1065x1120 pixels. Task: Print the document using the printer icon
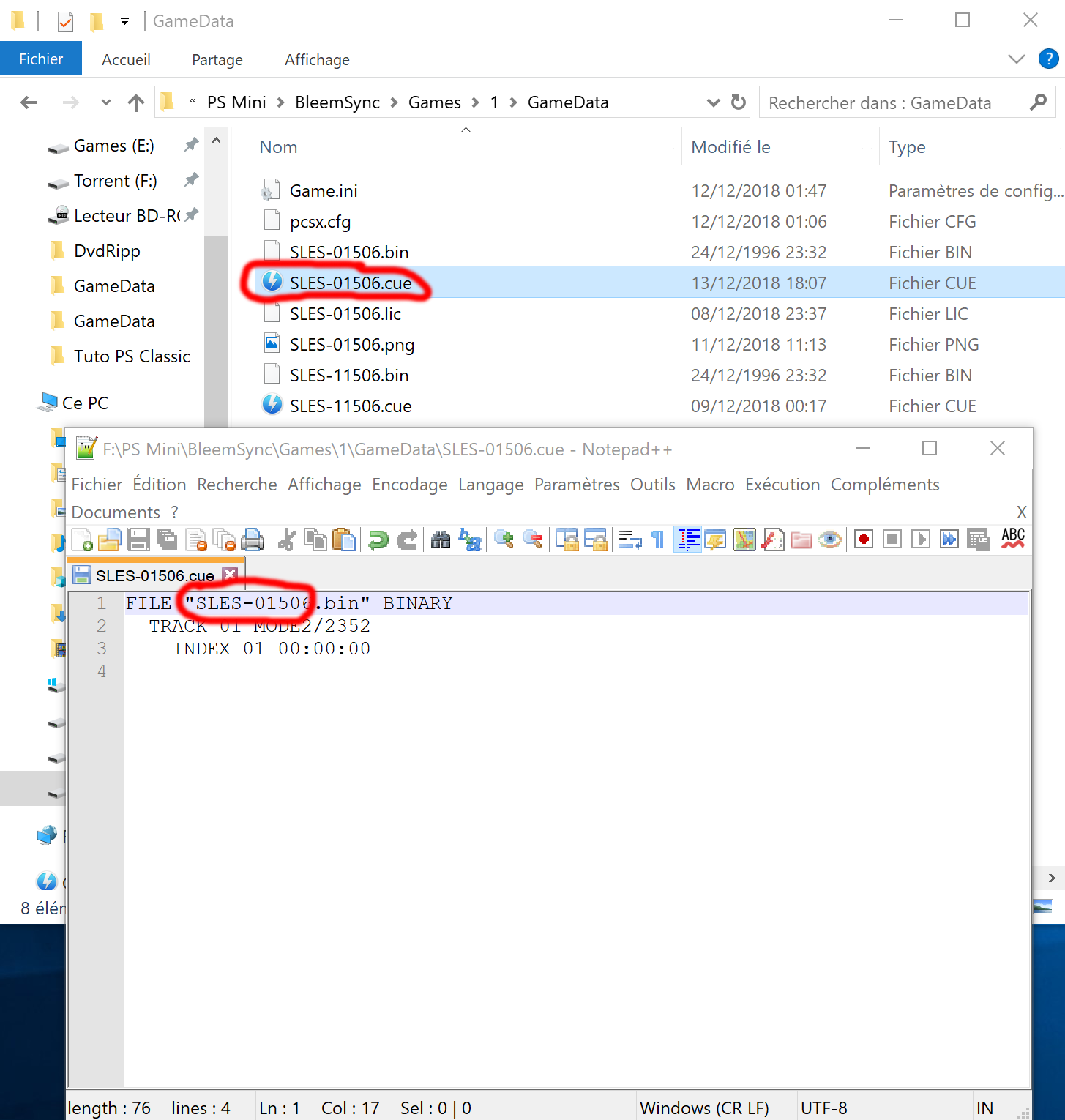(x=253, y=540)
